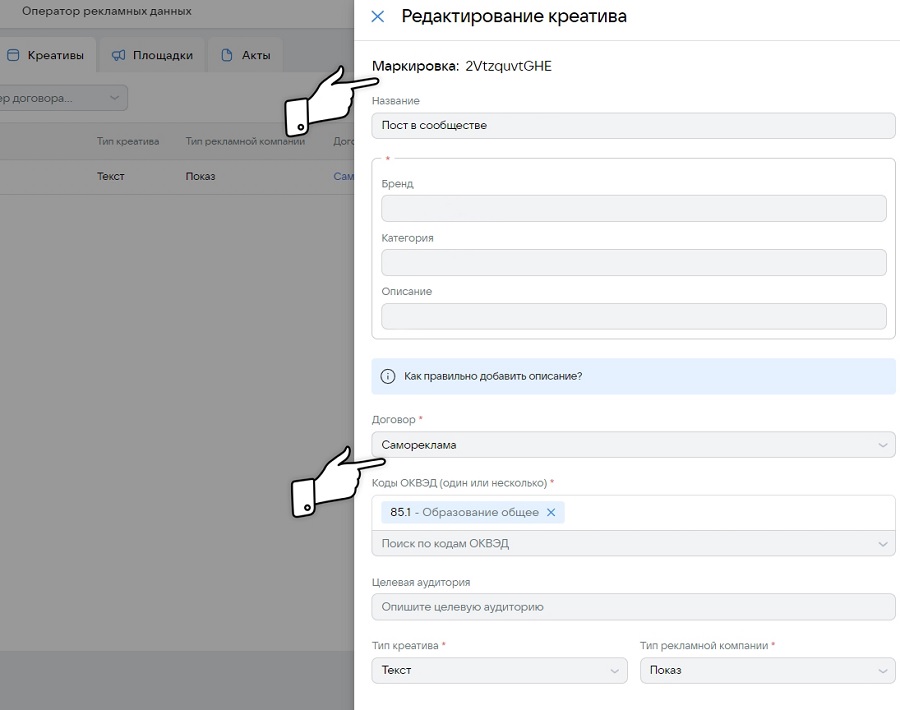Screen dimensions: 900x710
Task: Click the Креативы tab icon
Action: coord(13,56)
